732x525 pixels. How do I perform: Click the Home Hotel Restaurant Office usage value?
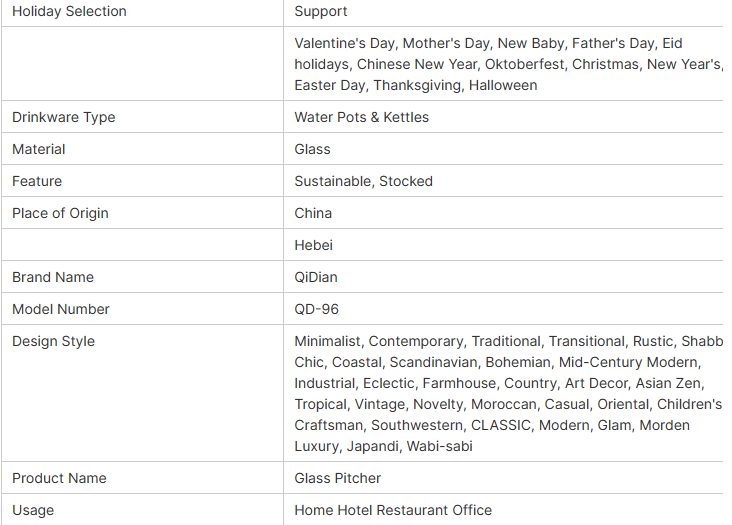393,510
